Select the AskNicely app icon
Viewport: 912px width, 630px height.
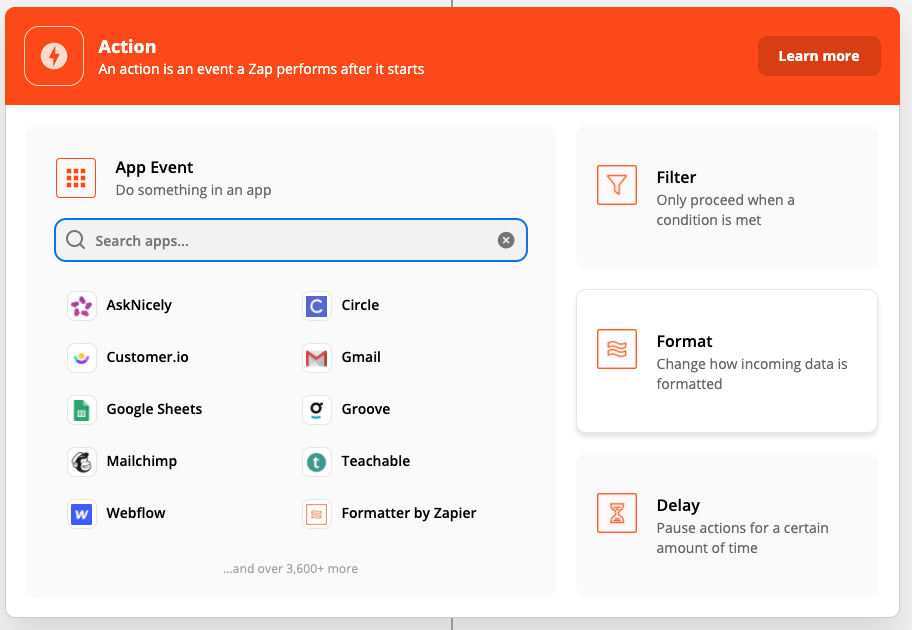coord(82,305)
